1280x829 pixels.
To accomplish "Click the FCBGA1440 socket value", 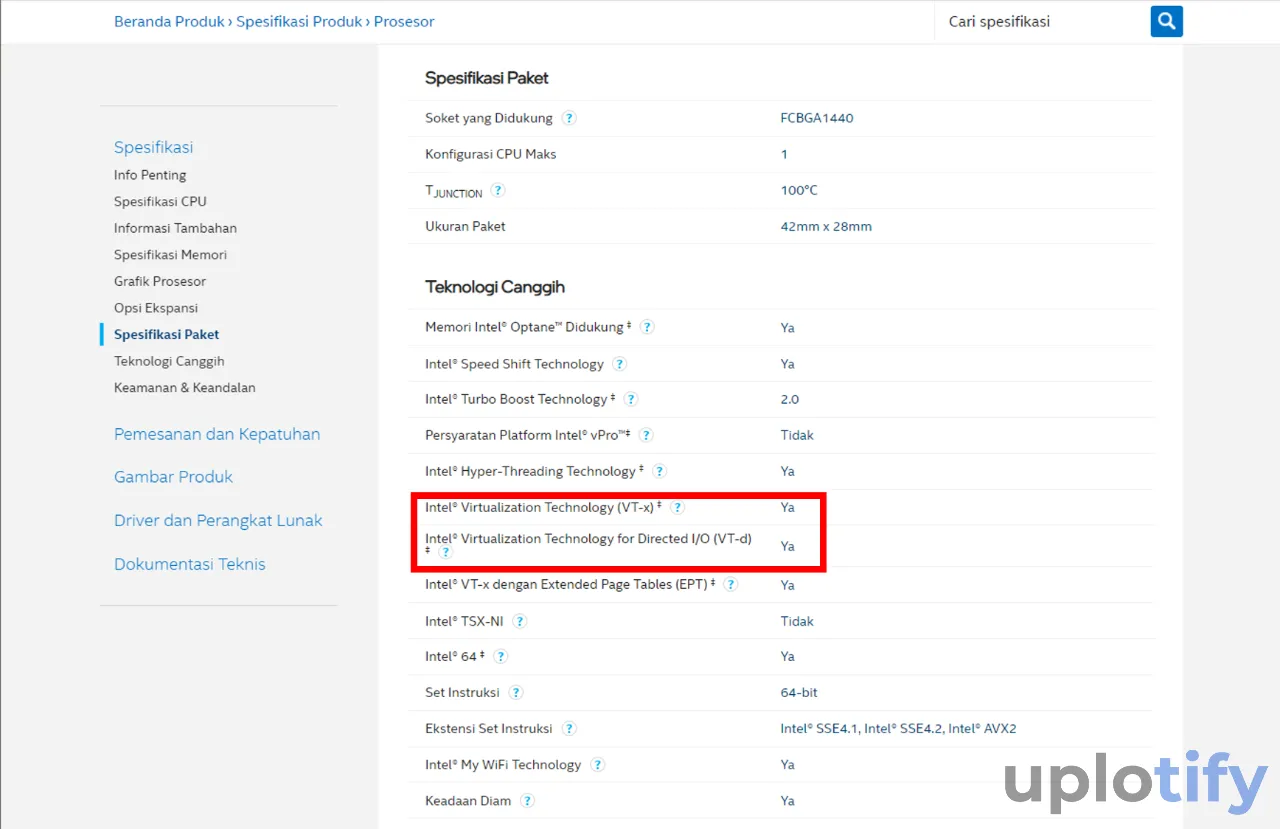I will (x=817, y=118).
